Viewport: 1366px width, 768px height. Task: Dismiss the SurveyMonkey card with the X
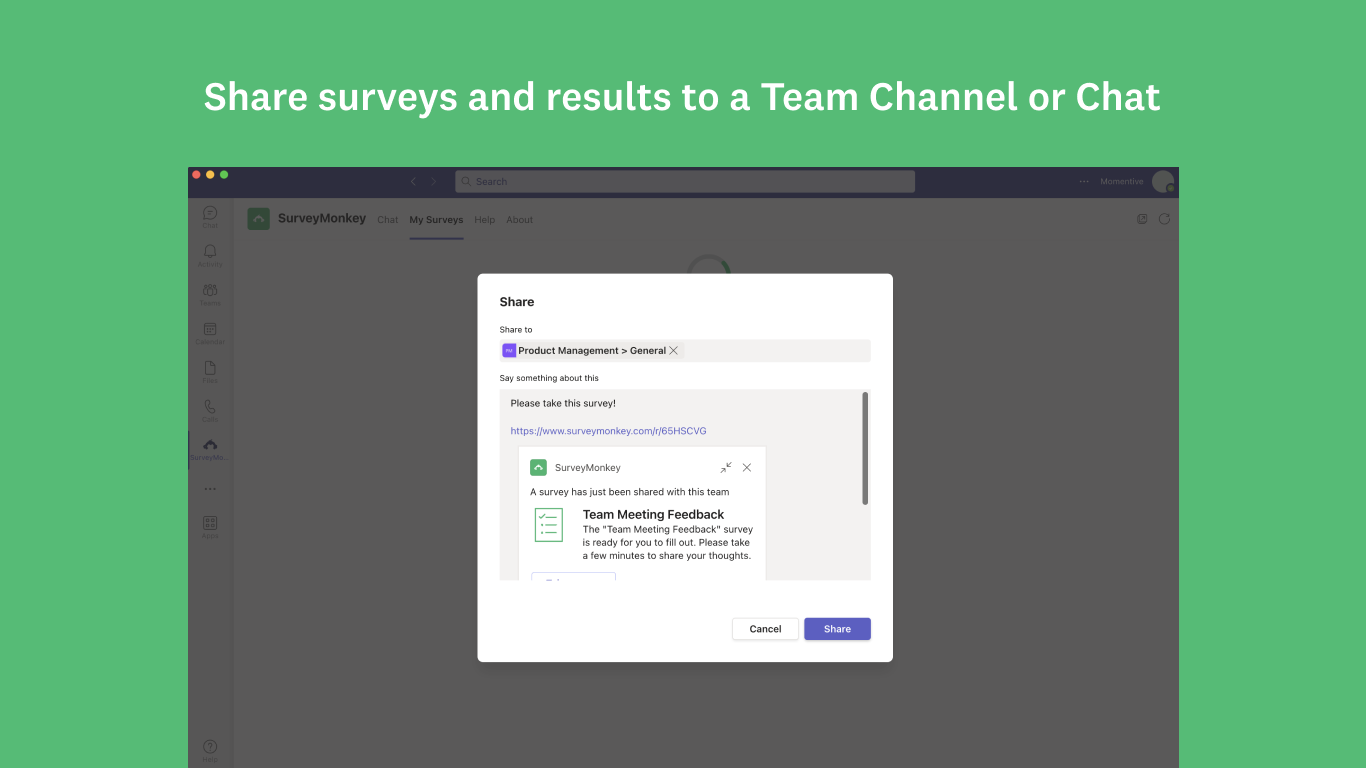747,467
